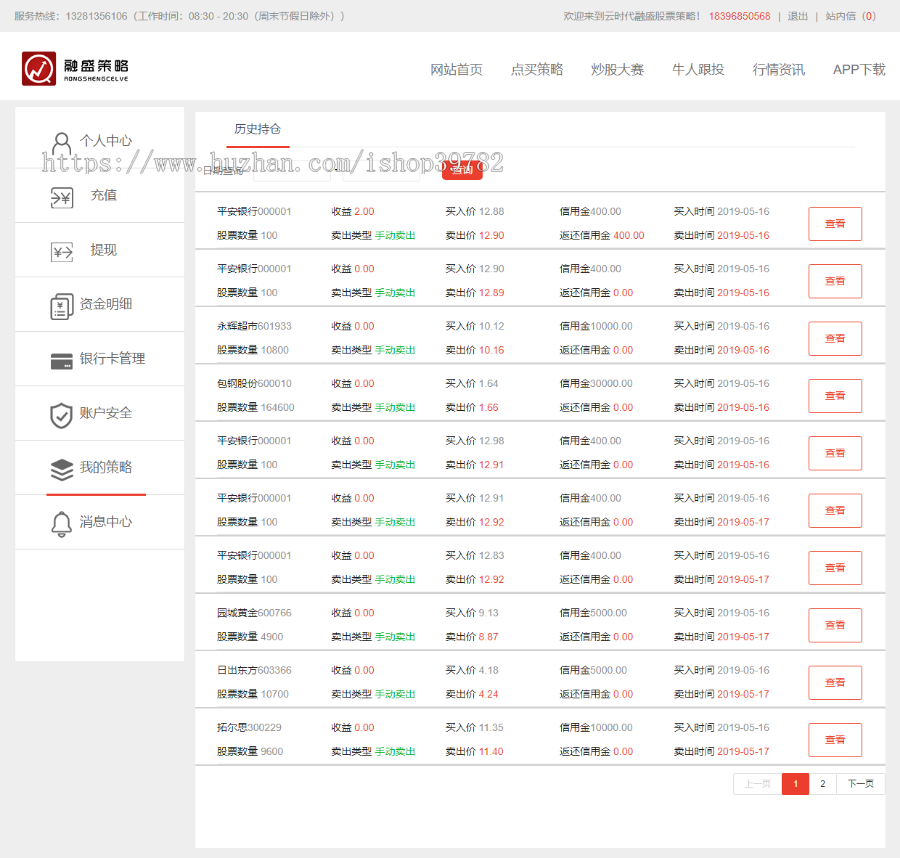The image size is (900, 858).
Task: Go to 炒股大赛 in the top navigation
Action: (617, 69)
